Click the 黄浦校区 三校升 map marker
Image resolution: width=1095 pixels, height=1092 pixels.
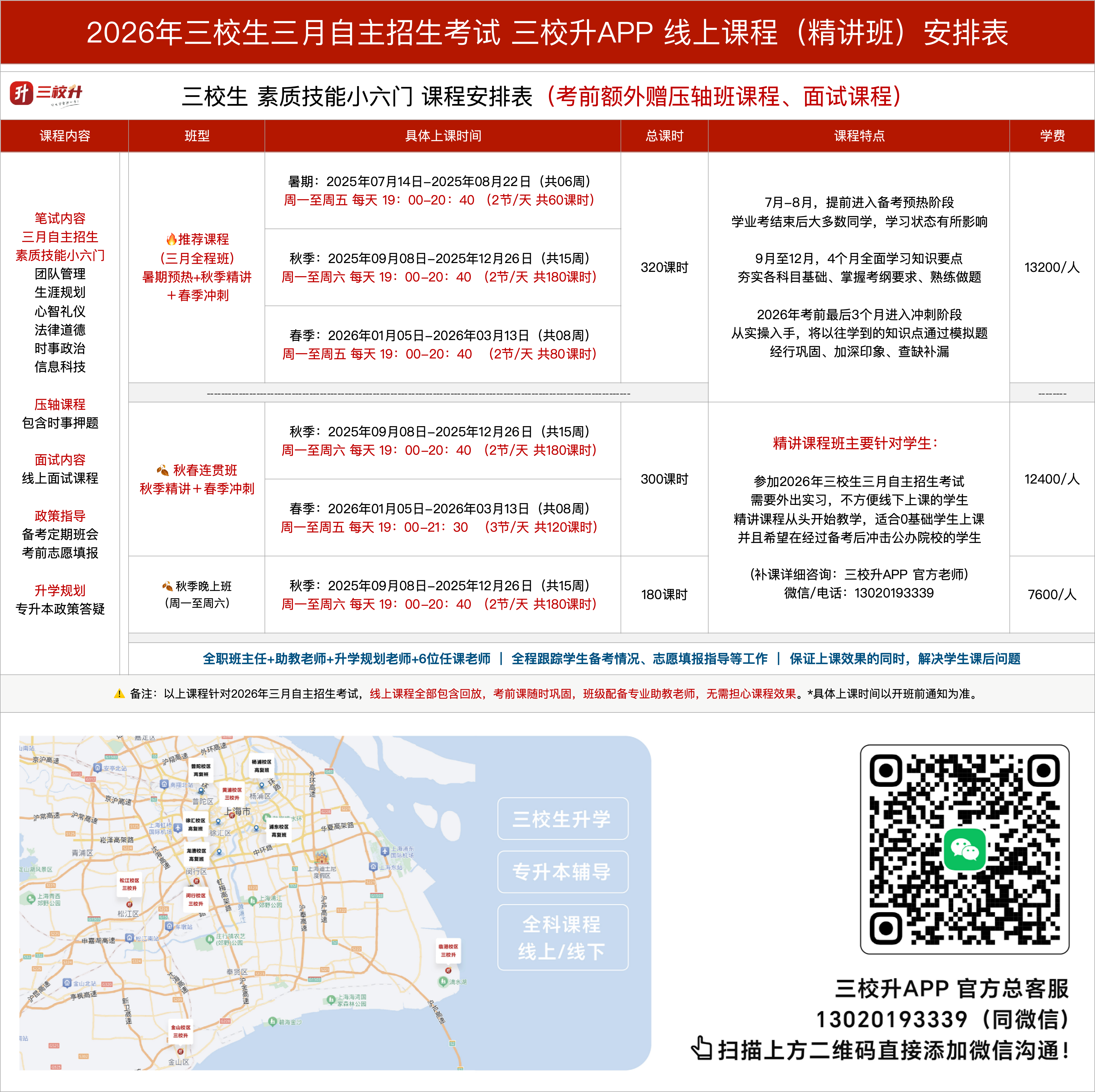point(232,794)
